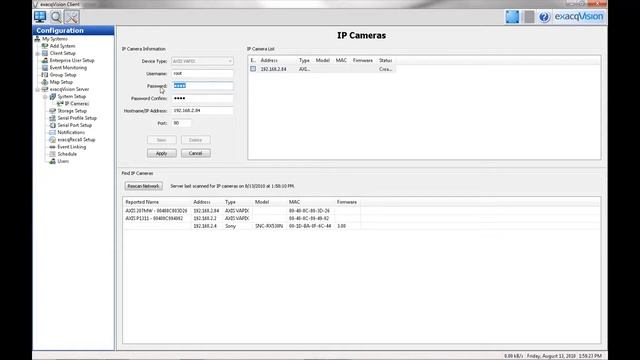Open Storage Setup in the tree

tap(72, 111)
